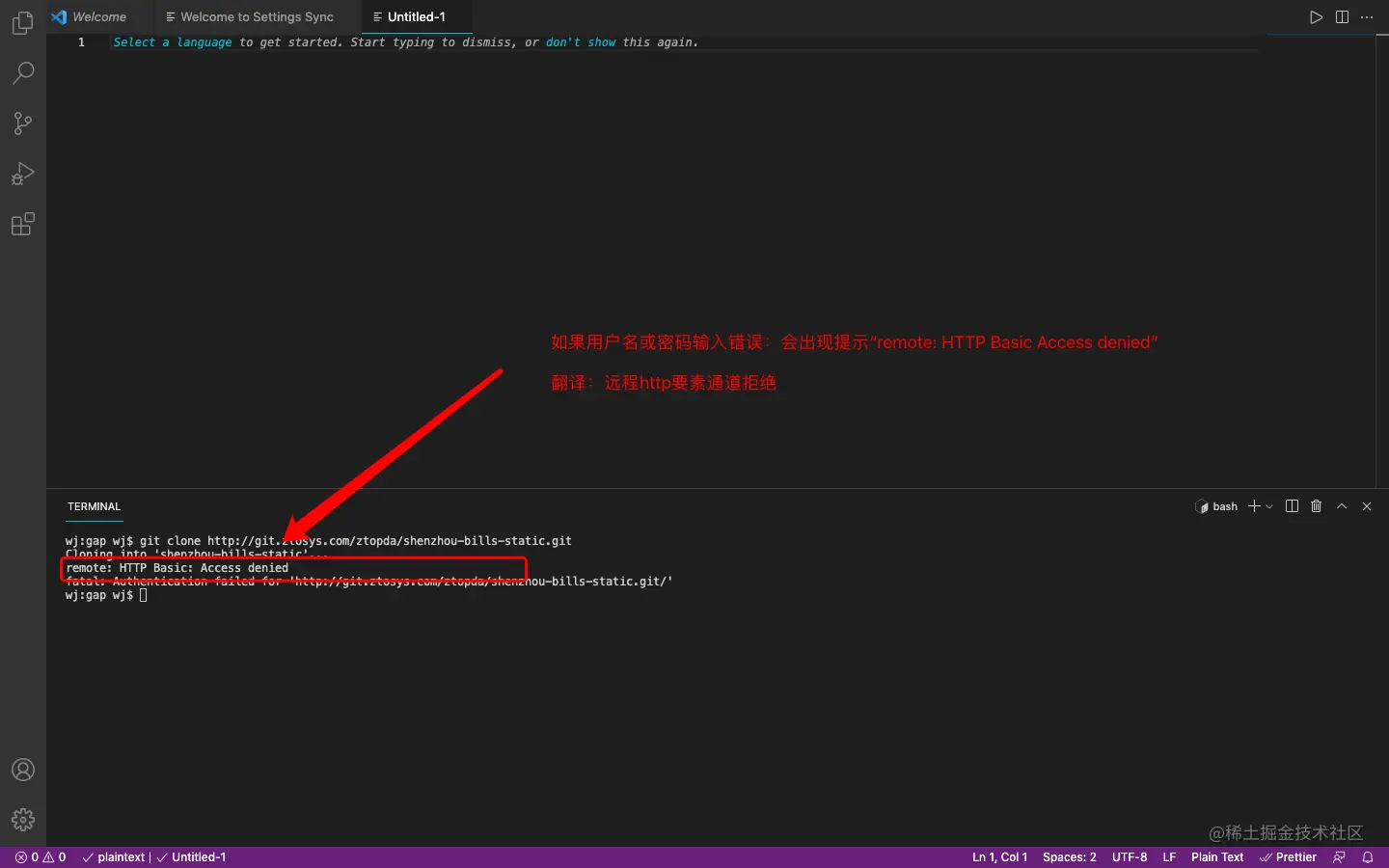Click the feedback icon in status bar
Viewport: 1389px width, 868px height.
(x=1339, y=857)
